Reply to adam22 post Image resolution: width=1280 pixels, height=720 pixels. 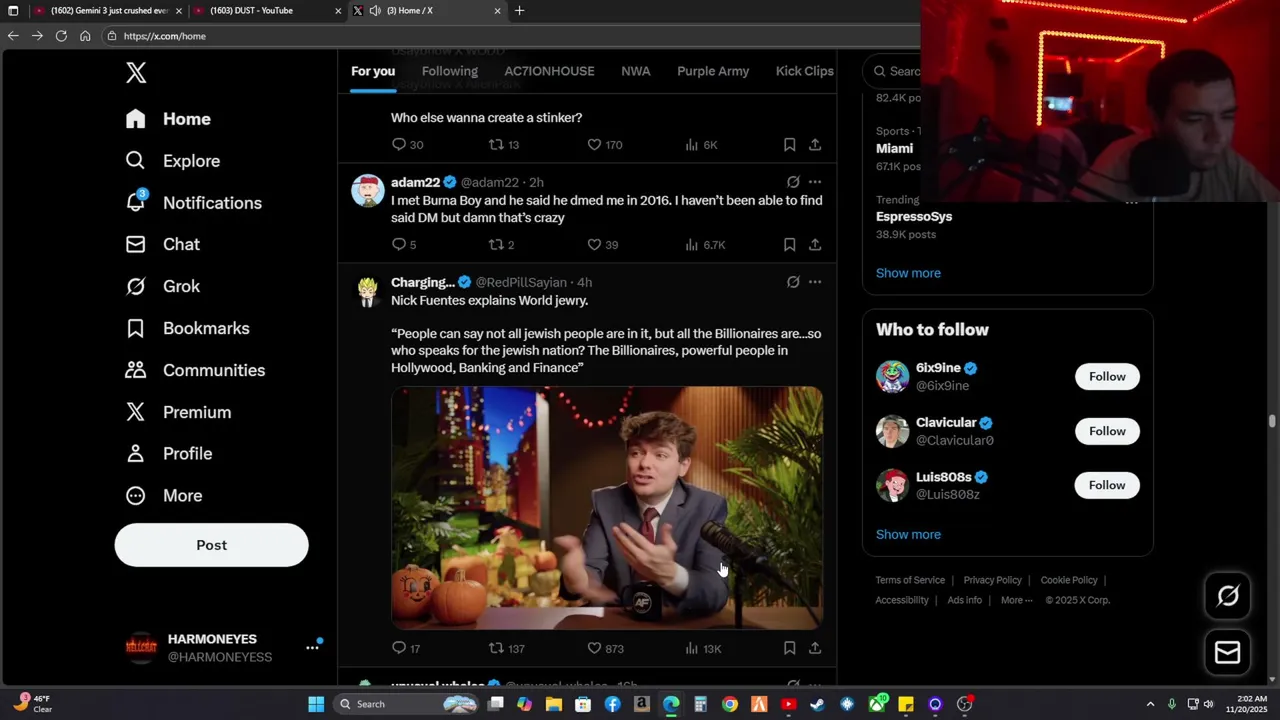tap(404, 245)
